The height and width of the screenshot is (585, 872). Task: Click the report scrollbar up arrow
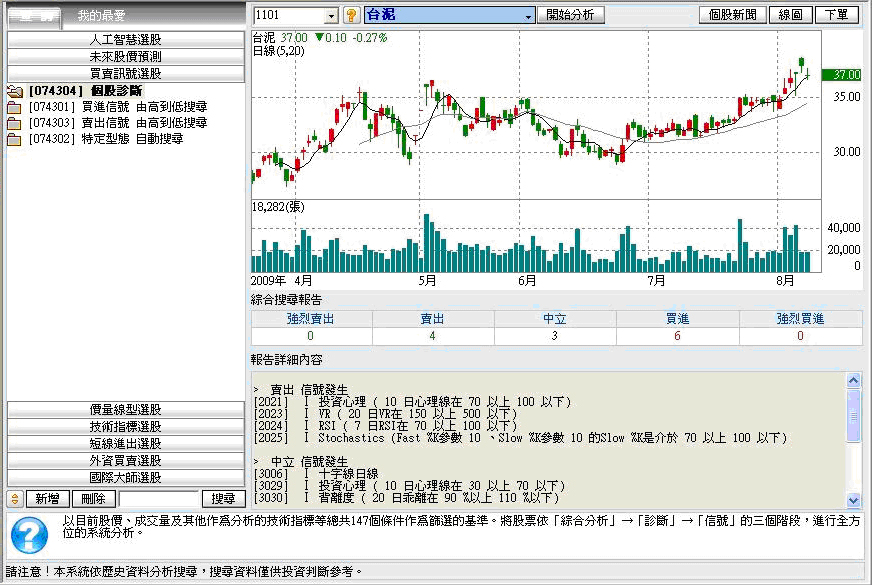tap(853, 380)
